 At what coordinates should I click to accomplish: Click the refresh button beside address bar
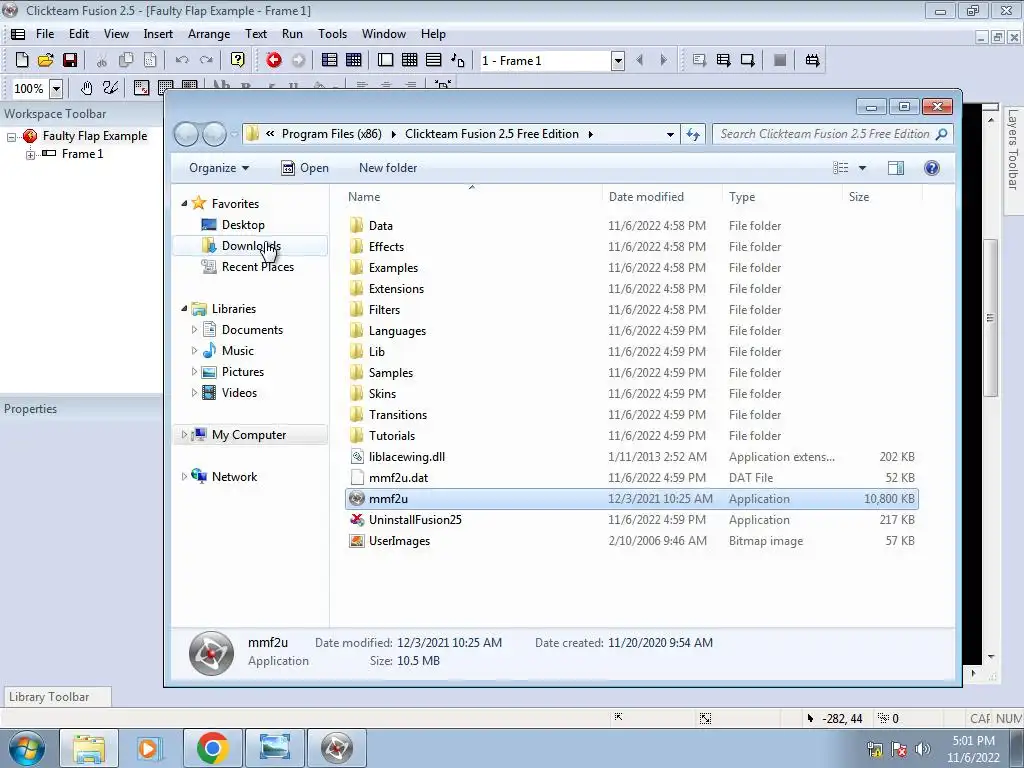[692, 134]
